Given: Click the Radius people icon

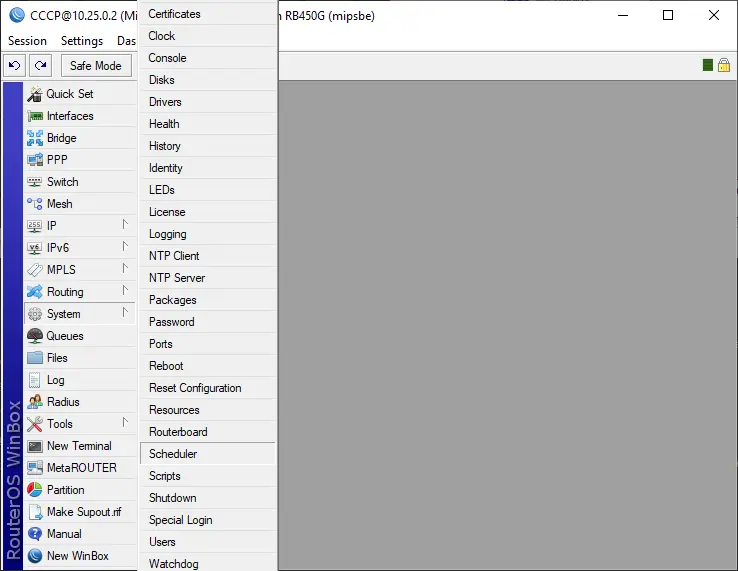Looking at the screenshot, I should point(35,402).
